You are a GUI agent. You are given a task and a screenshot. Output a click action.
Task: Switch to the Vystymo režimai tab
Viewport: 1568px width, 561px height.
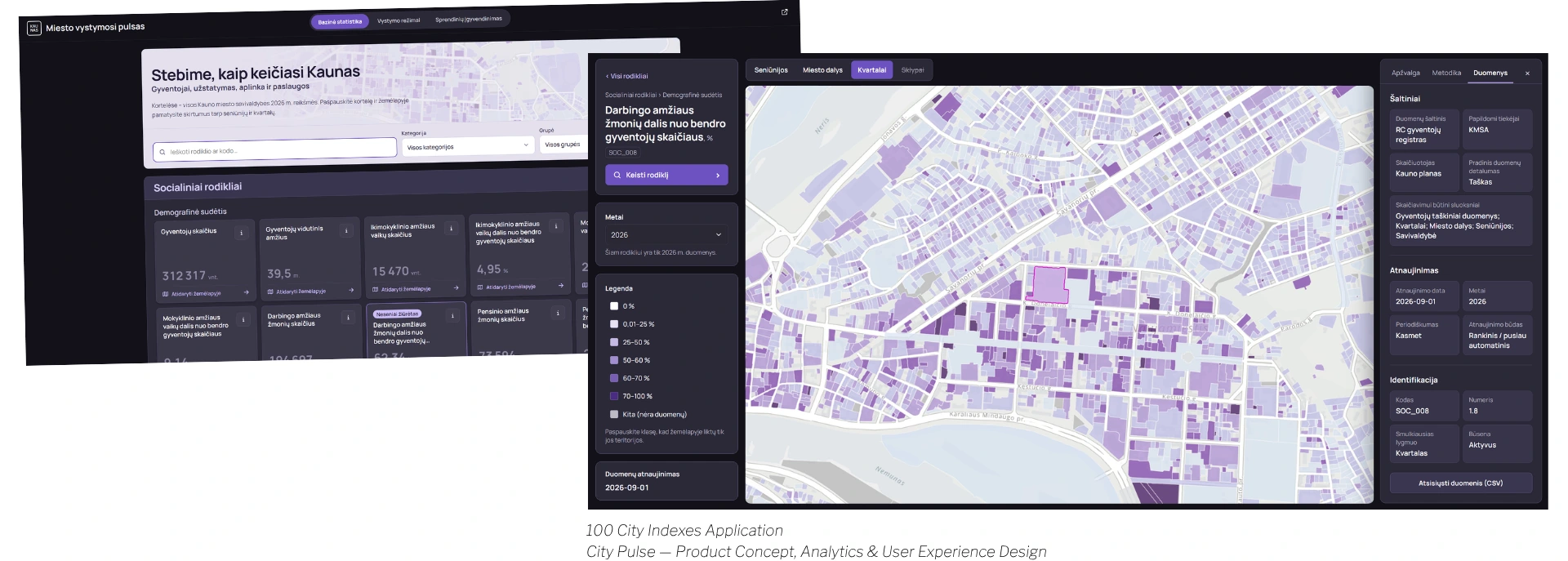click(x=399, y=20)
